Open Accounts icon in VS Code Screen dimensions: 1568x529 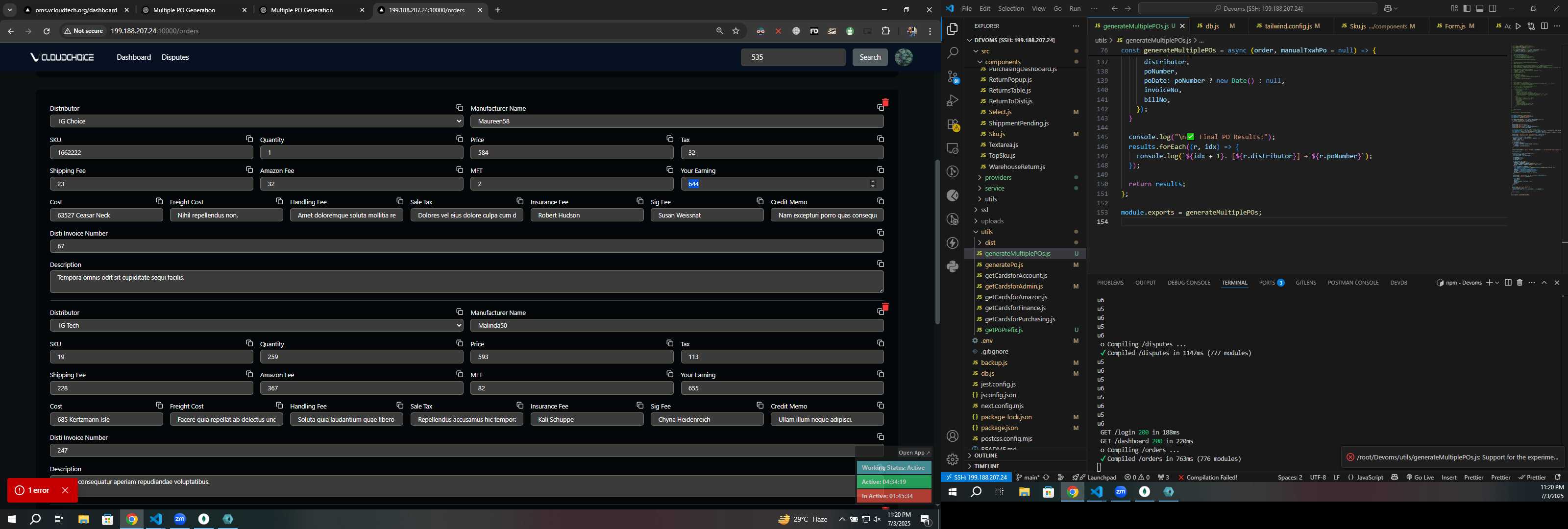coord(953,436)
